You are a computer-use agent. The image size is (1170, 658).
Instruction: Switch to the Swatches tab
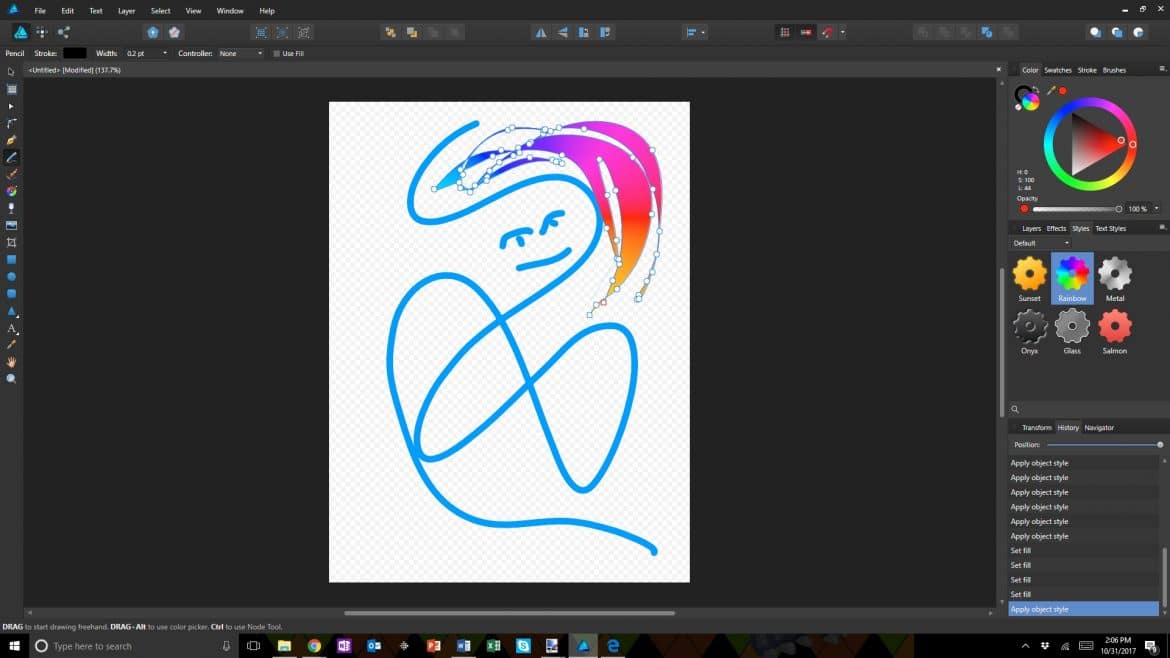pos(1057,70)
